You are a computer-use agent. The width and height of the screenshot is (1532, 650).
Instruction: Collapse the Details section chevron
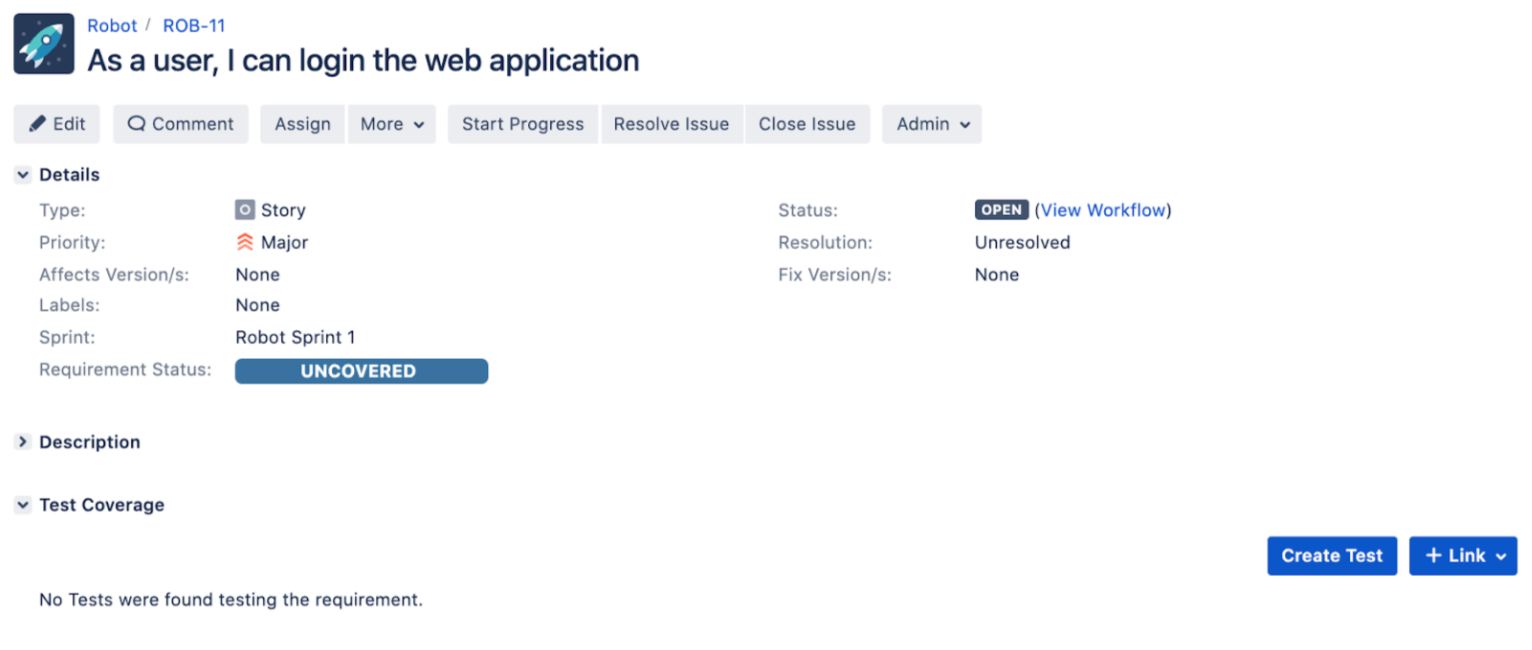pos(23,175)
